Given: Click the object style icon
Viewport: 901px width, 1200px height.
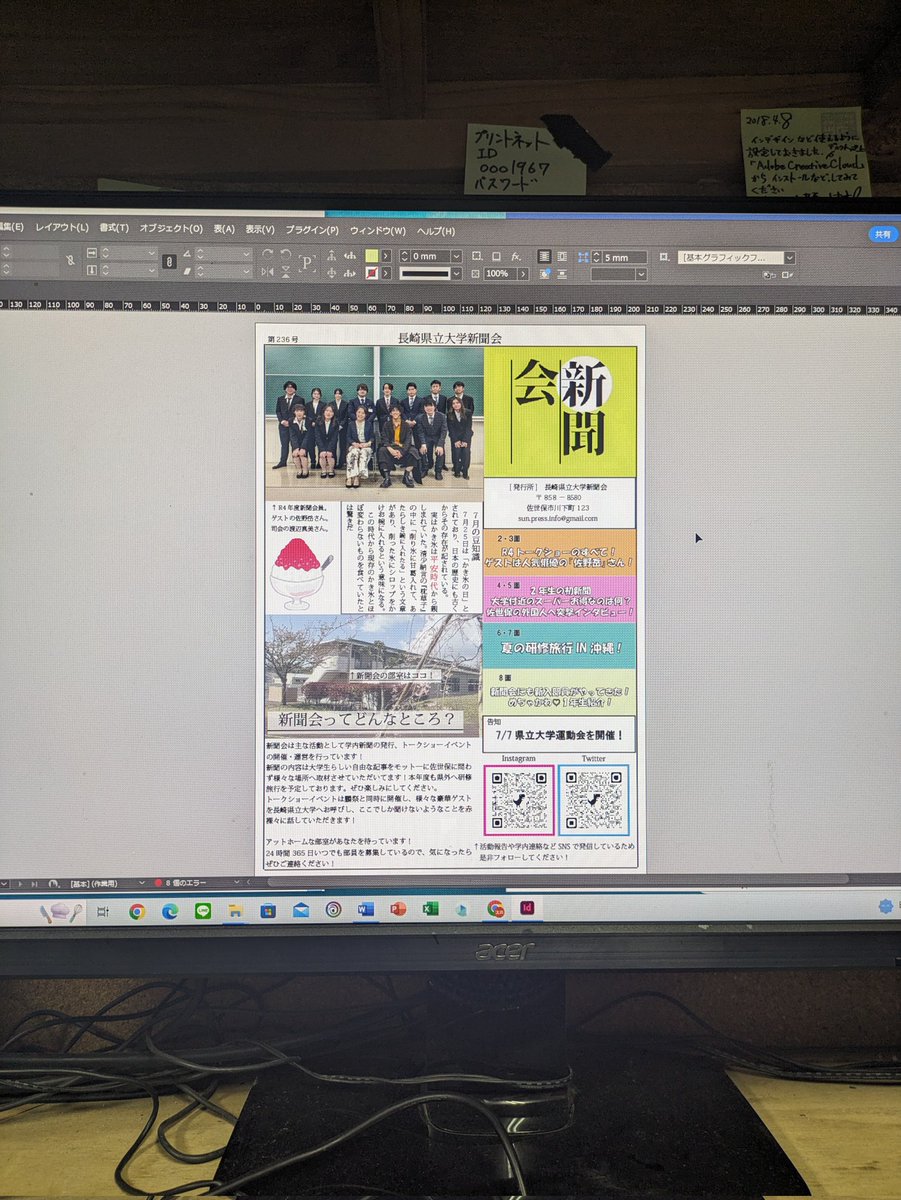Looking at the screenshot, I should point(664,257).
